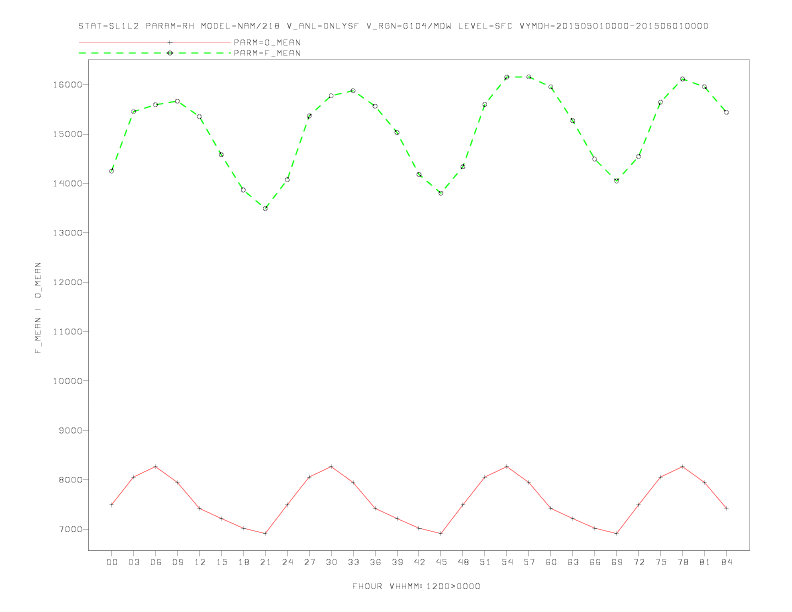Click the 72 forecast hour tick label
The height and width of the screenshot is (612, 792).
(638, 562)
